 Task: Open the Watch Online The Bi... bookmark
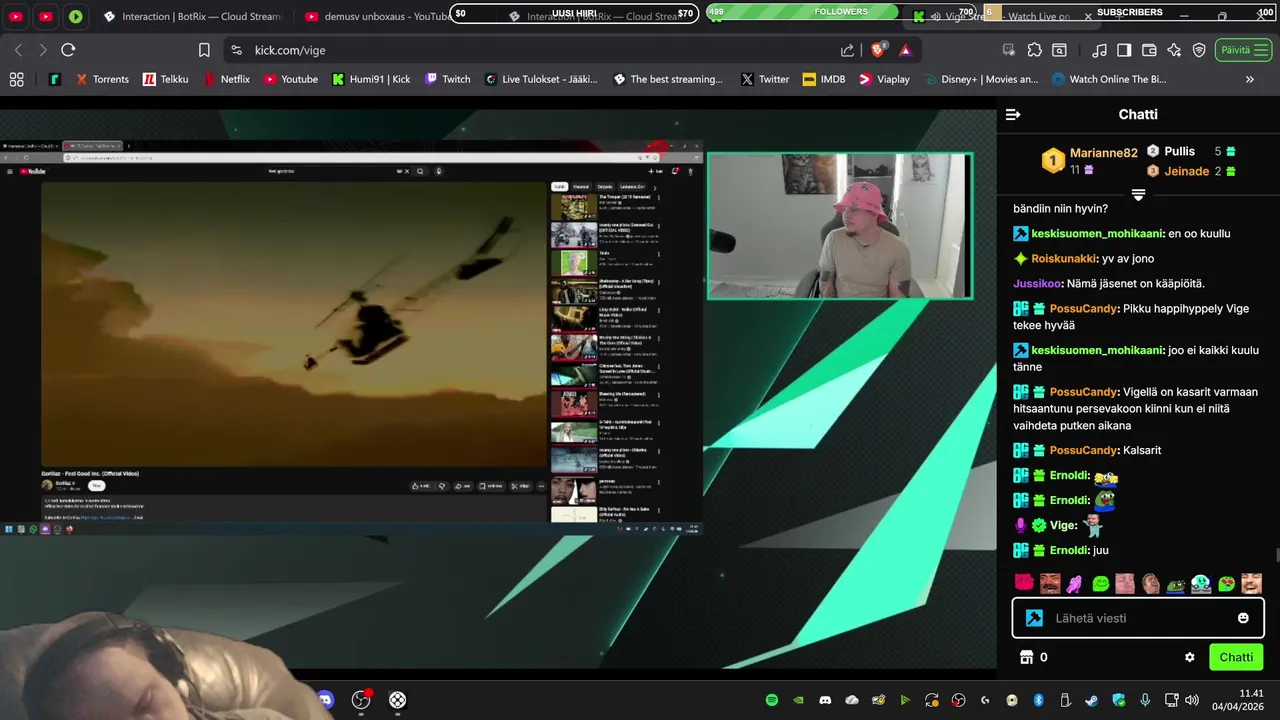click(x=1108, y=79)
